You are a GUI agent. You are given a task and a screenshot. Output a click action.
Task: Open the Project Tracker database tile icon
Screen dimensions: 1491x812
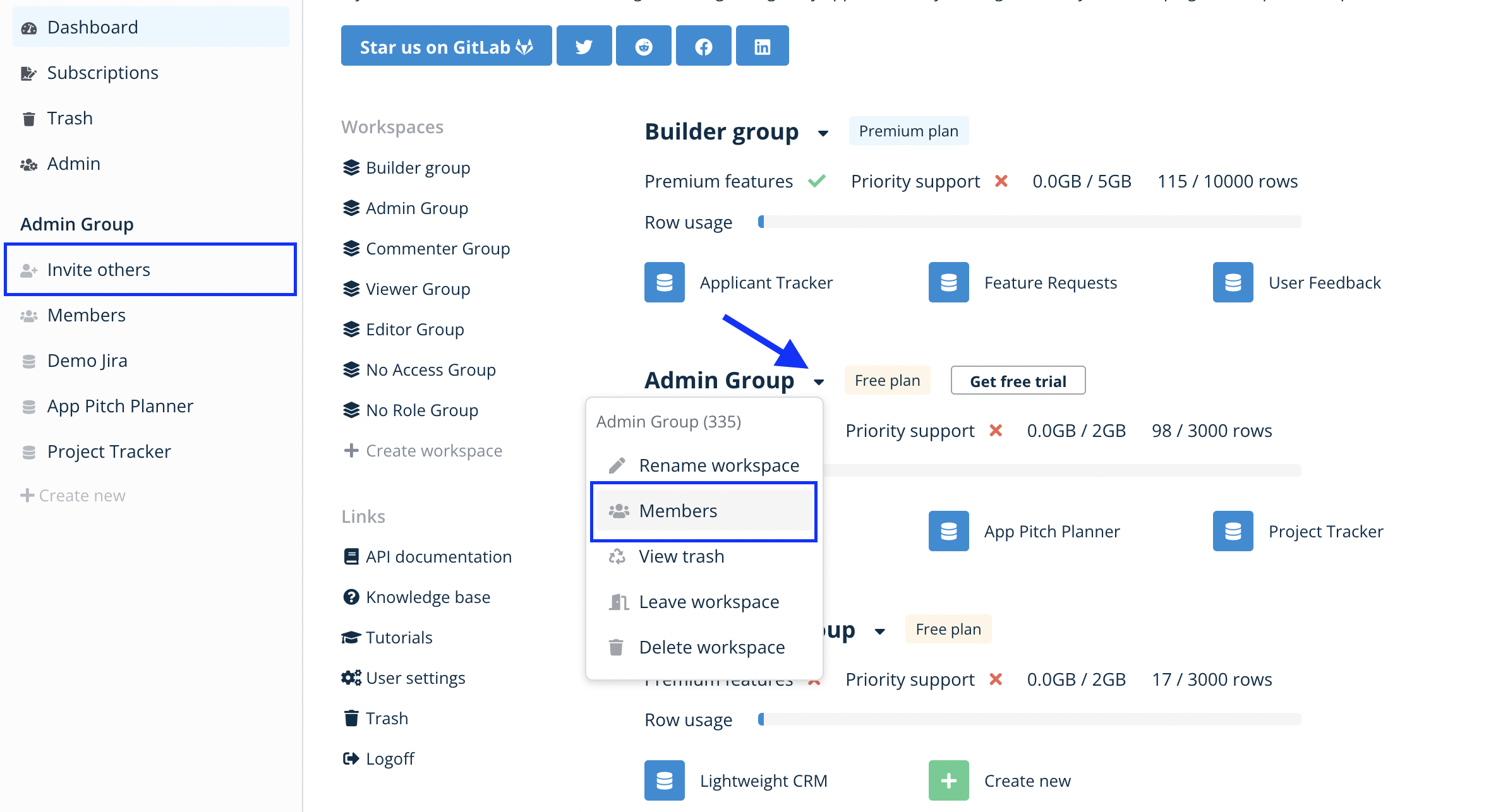1233,531
